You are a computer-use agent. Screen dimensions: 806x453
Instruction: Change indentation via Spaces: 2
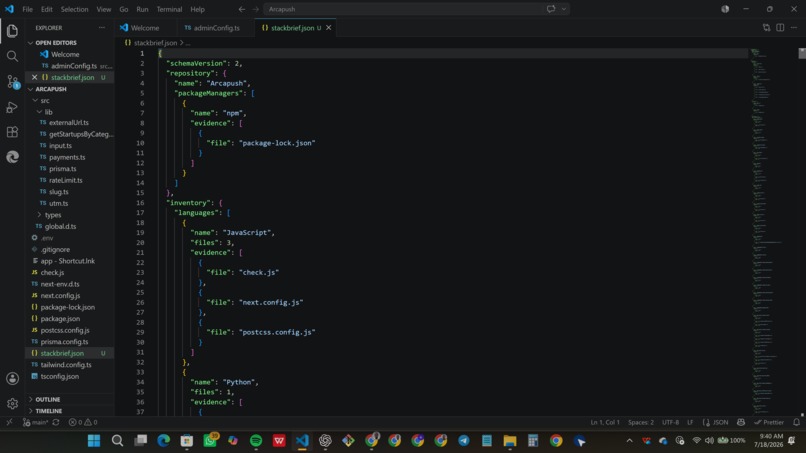tap(640, 422)
